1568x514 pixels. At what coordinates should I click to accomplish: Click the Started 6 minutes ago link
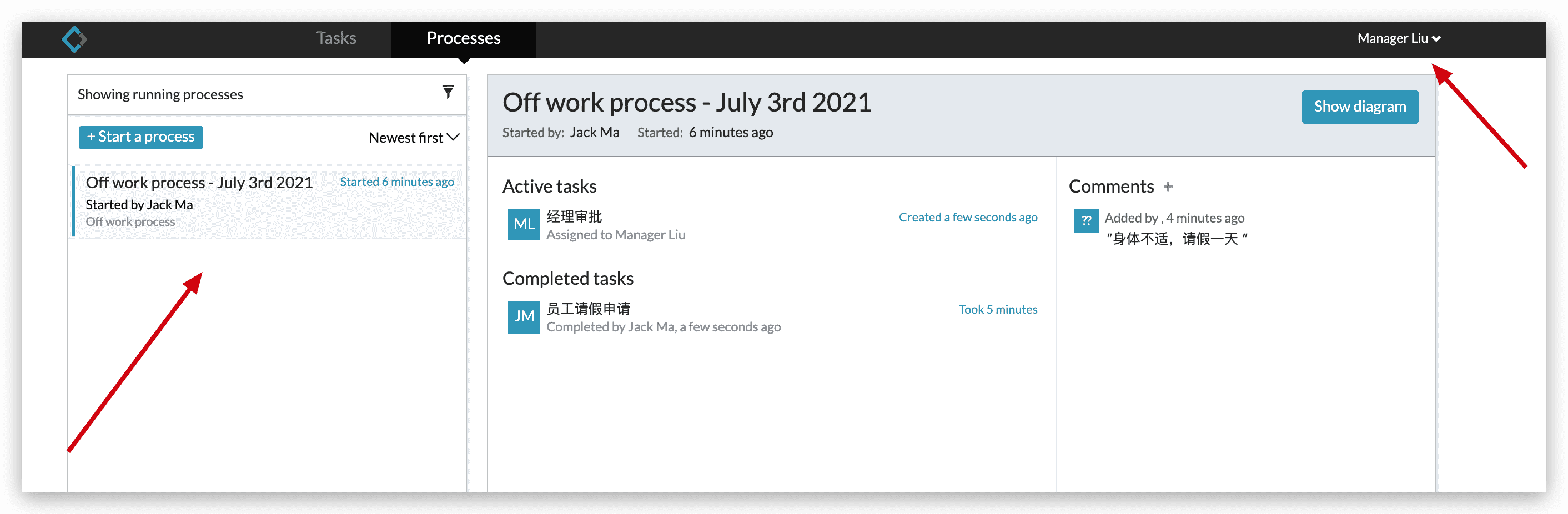pyautogui.click(x=396, y=182)
